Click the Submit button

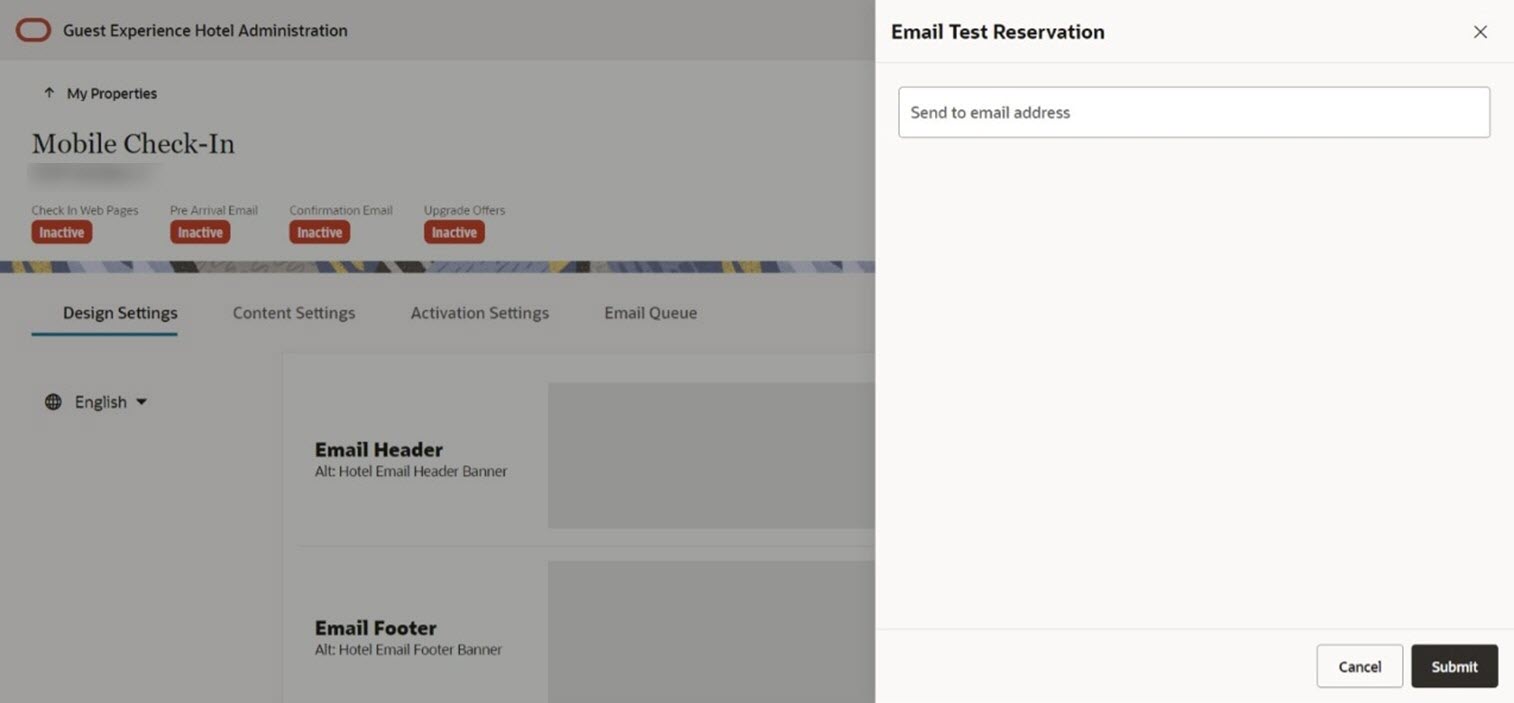(1454, 666)
